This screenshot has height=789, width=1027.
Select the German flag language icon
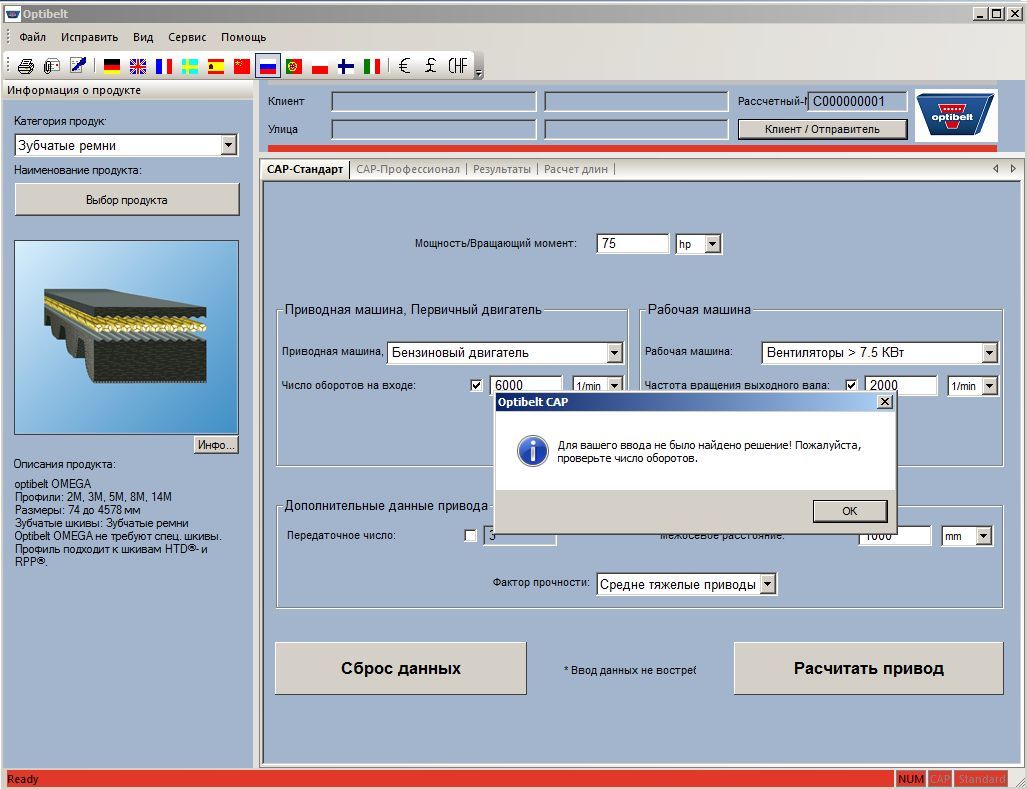112,66
